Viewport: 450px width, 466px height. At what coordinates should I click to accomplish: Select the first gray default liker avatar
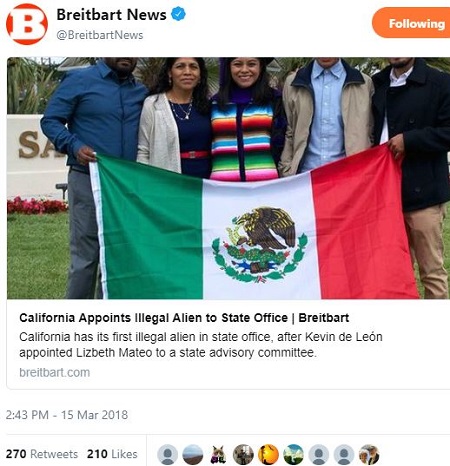click(167, 454)
